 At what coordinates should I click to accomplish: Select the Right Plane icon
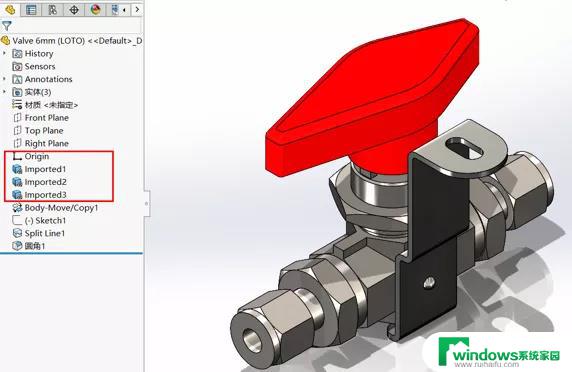point(17,143)
